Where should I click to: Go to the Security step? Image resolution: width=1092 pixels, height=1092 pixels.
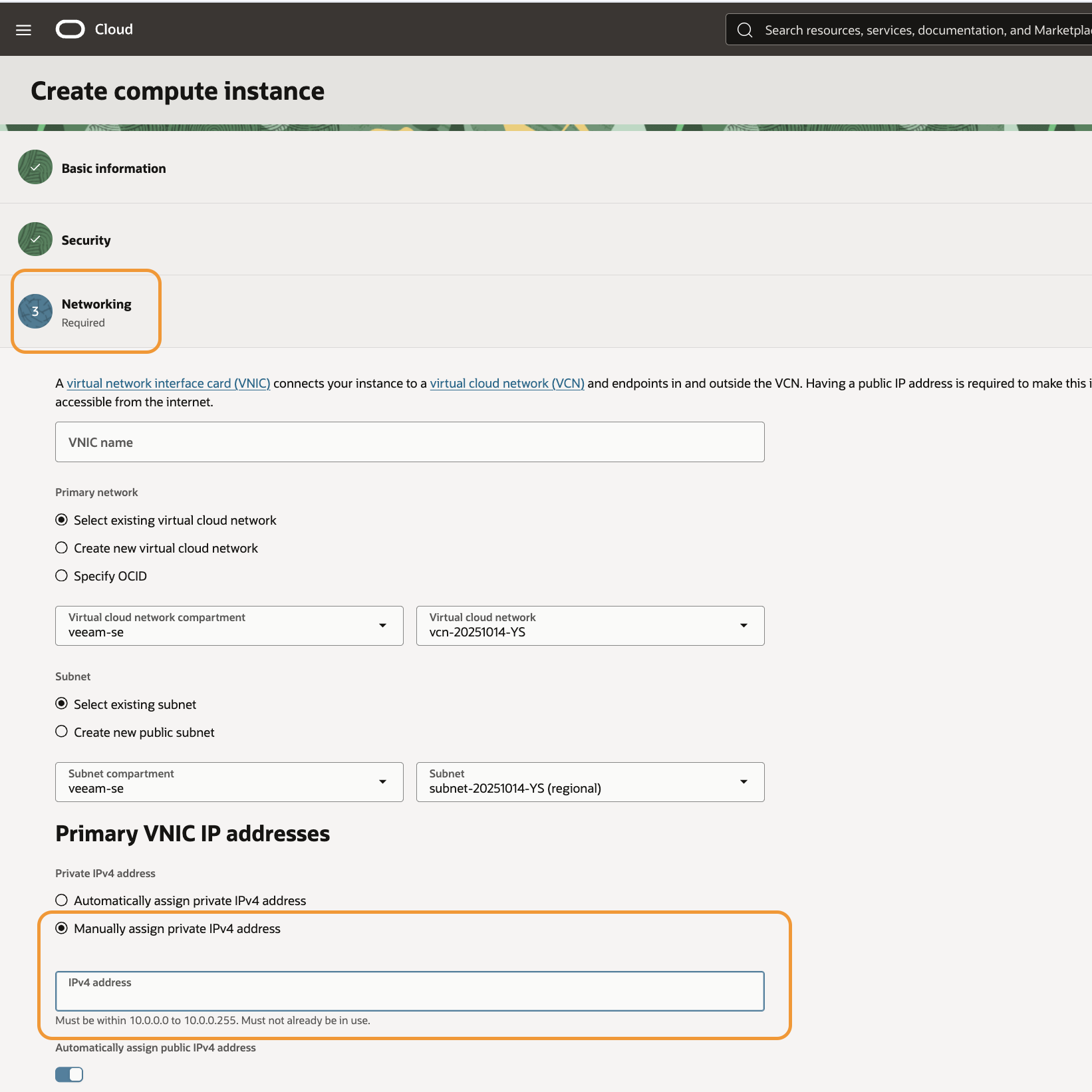click(x=86, y=240)
